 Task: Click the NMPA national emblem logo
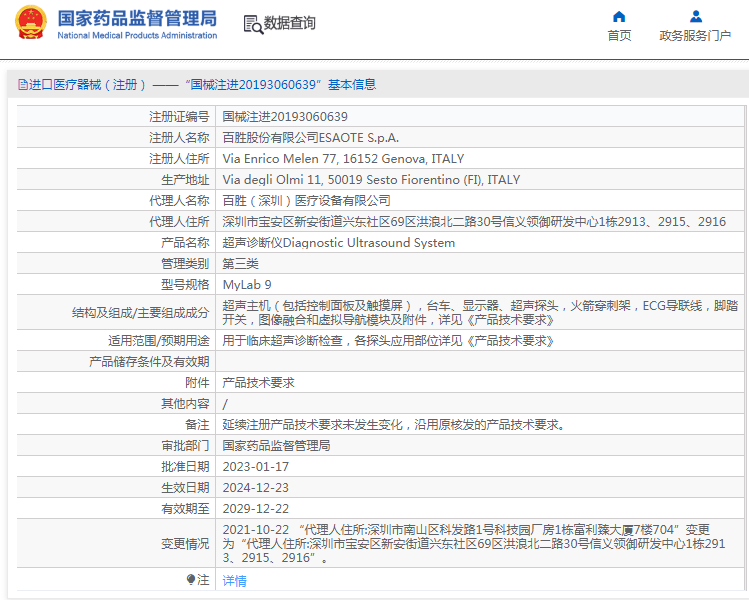pyautogui.click(x=31, y=22)
